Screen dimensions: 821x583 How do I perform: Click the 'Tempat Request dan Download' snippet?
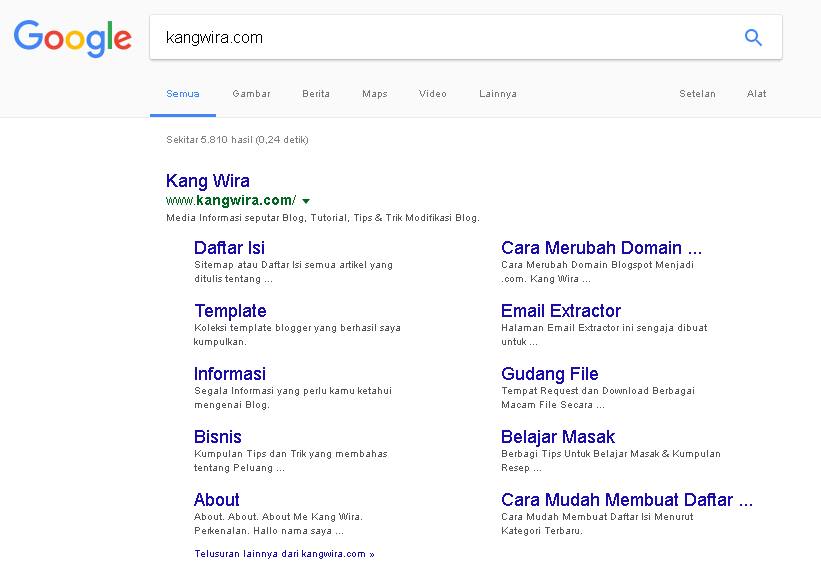pyautogui.click(x=598, y=398)
